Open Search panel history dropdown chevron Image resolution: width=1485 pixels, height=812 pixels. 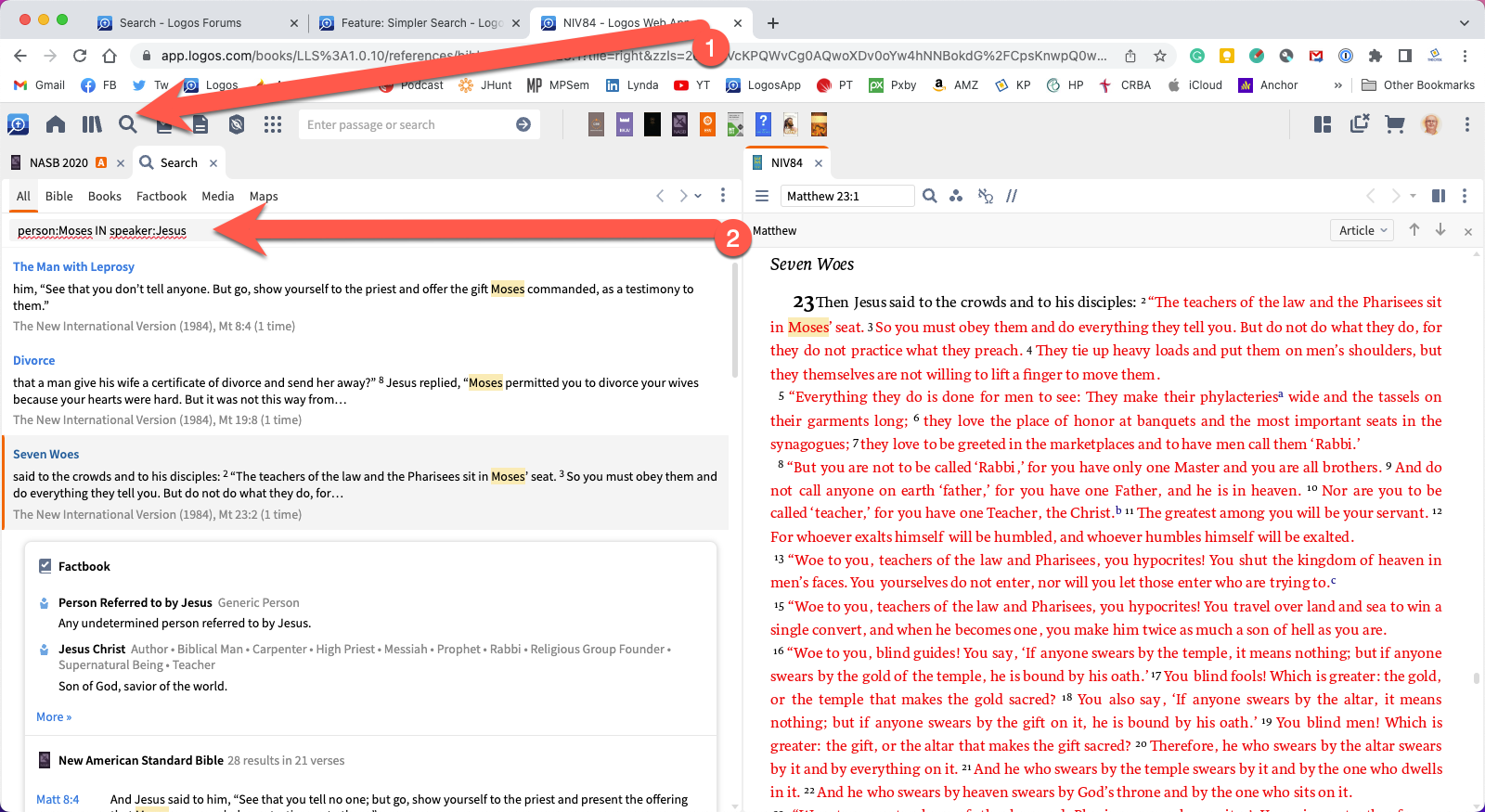698,196
